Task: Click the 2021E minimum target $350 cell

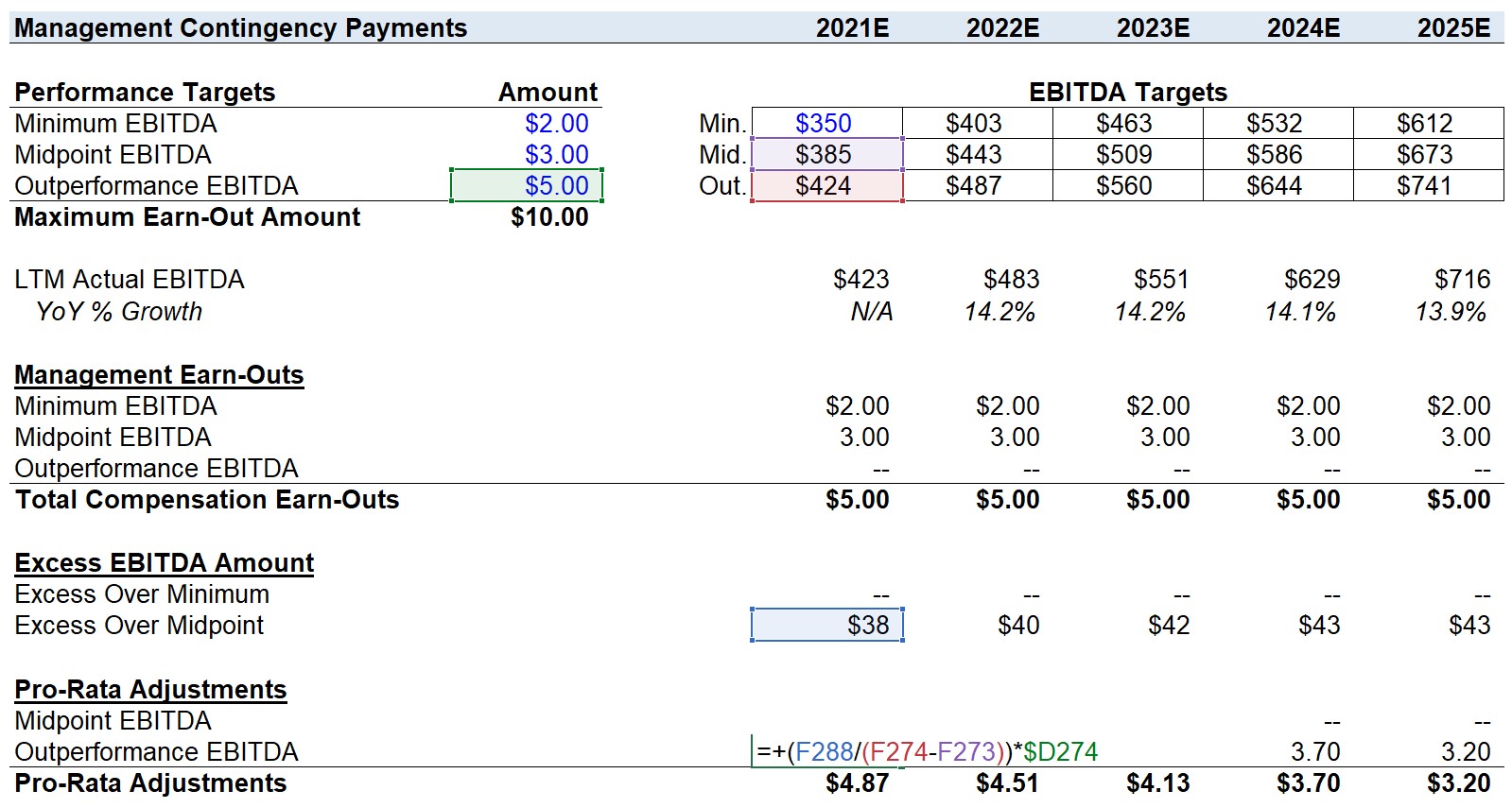Action: [827, 123]
